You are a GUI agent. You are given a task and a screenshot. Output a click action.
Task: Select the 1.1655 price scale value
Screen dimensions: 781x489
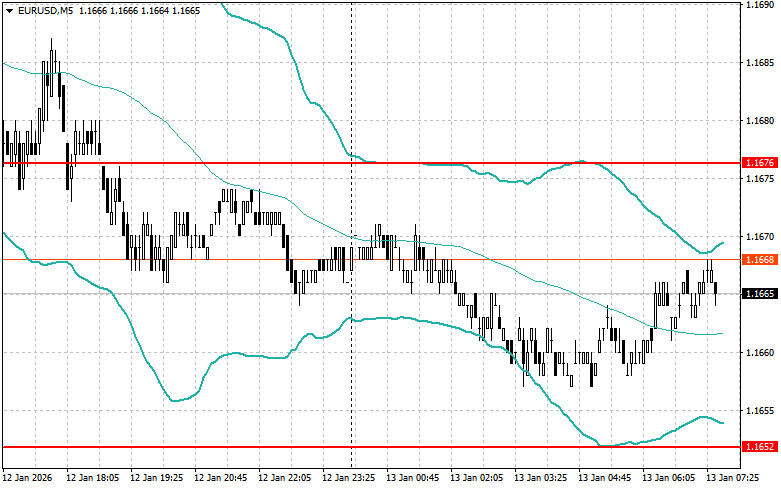point(760,411)
